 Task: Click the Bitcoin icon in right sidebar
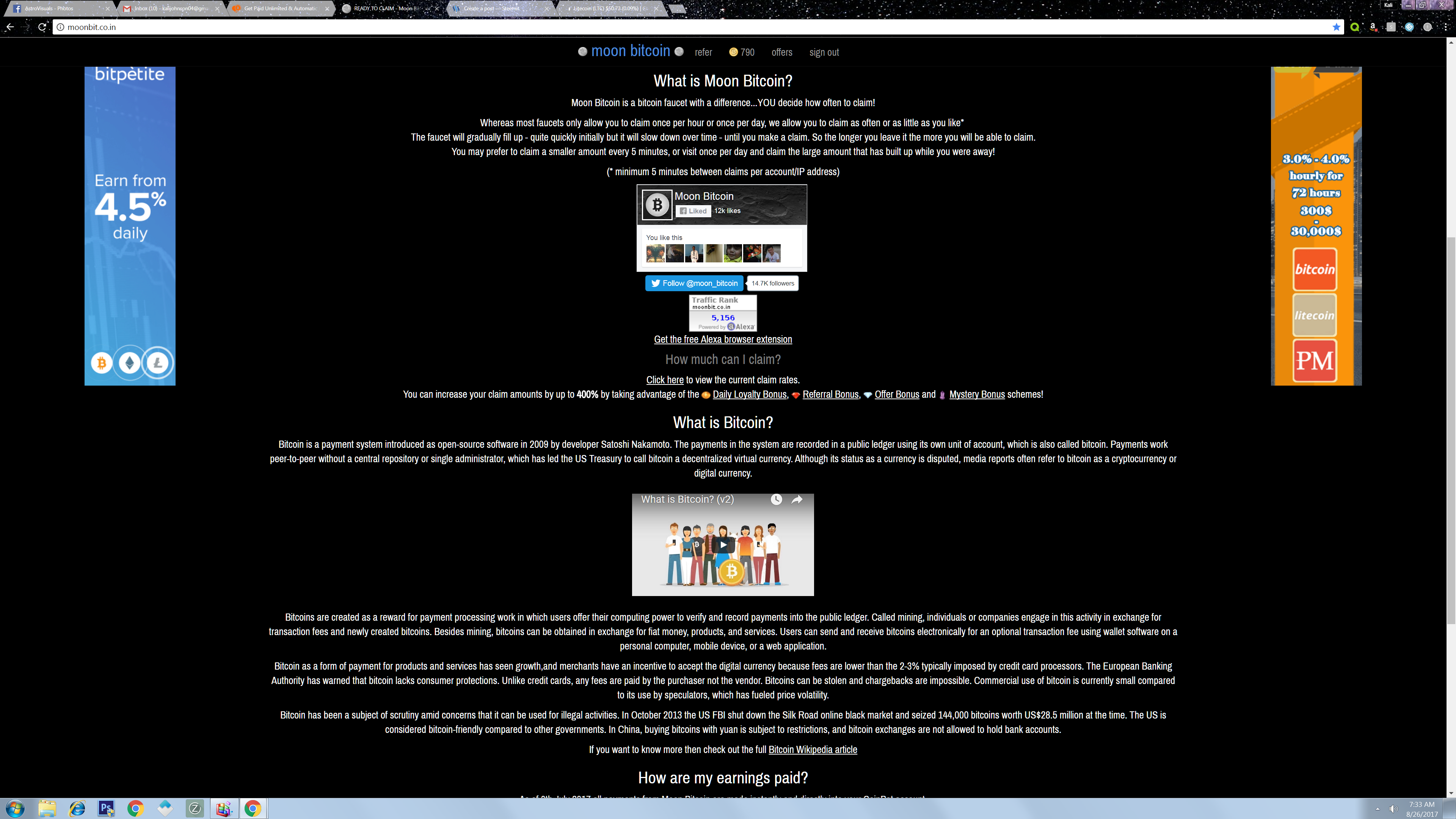1314,269
